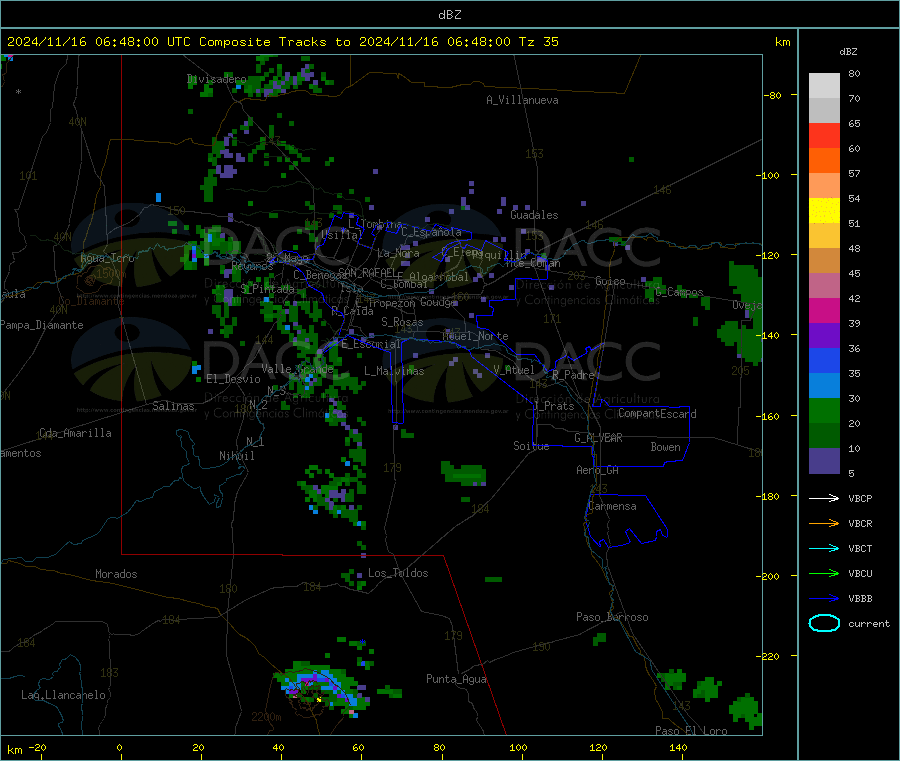The image size is (900, 761).
Task: Click the Soitue map label
Action: pyautogui.click(x=531, y=446)
